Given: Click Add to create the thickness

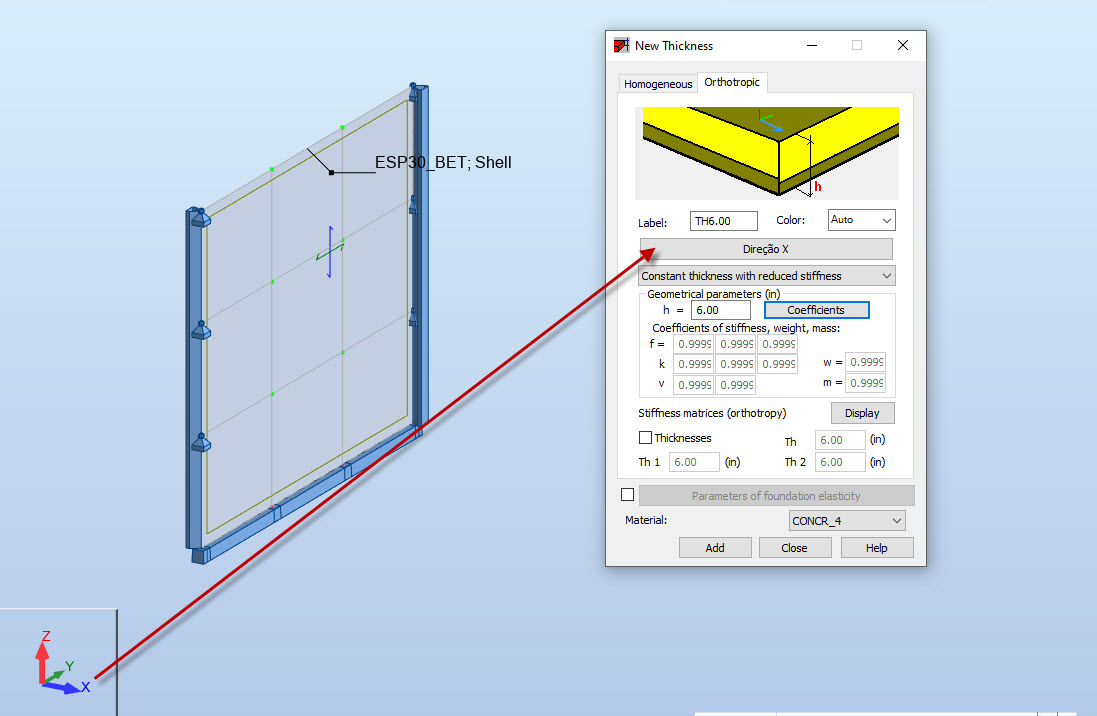Looking at the screenshot, I should click(715, 547).
